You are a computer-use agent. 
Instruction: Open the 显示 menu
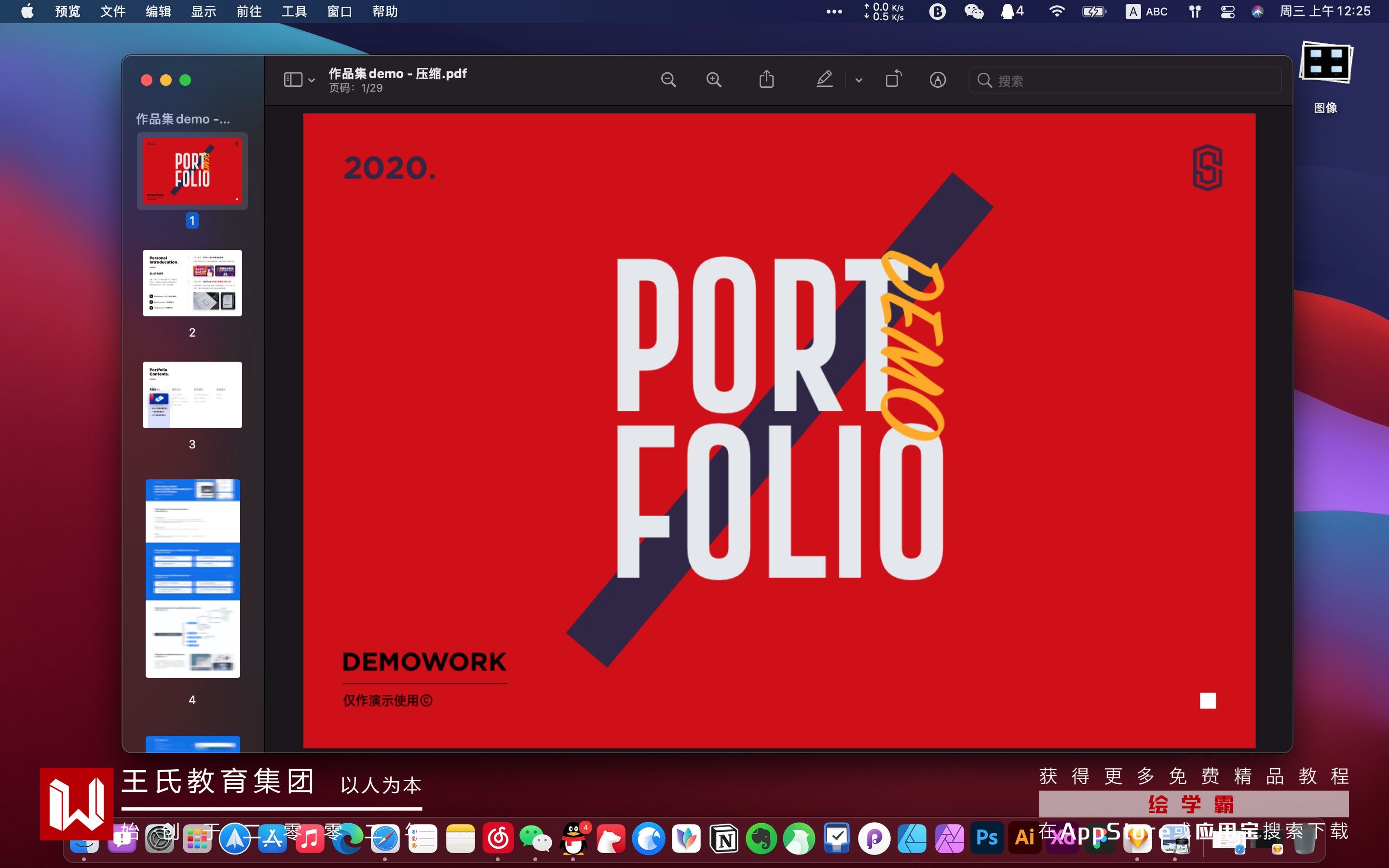click(203, 12)
